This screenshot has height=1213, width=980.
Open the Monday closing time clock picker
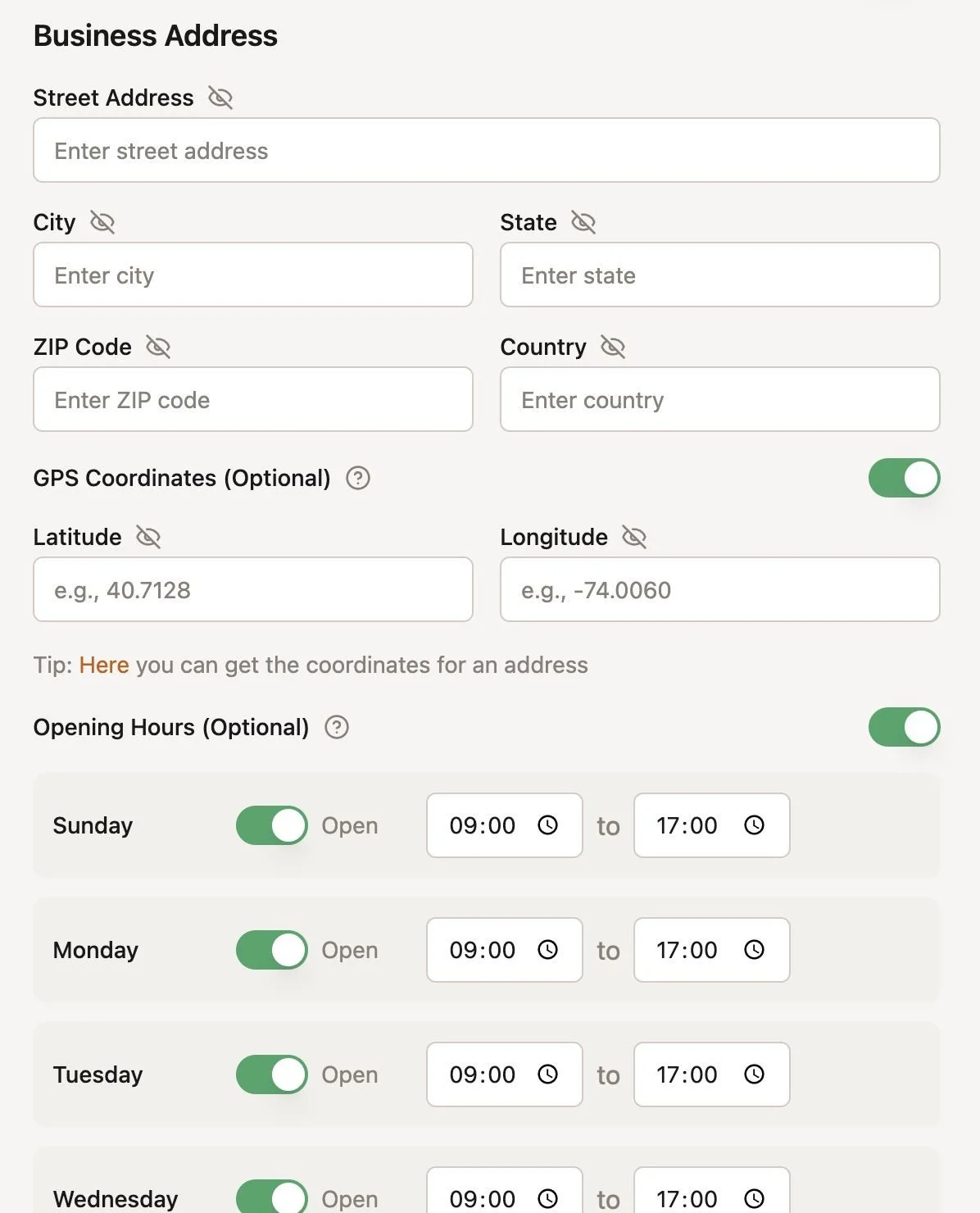[754, 950]
